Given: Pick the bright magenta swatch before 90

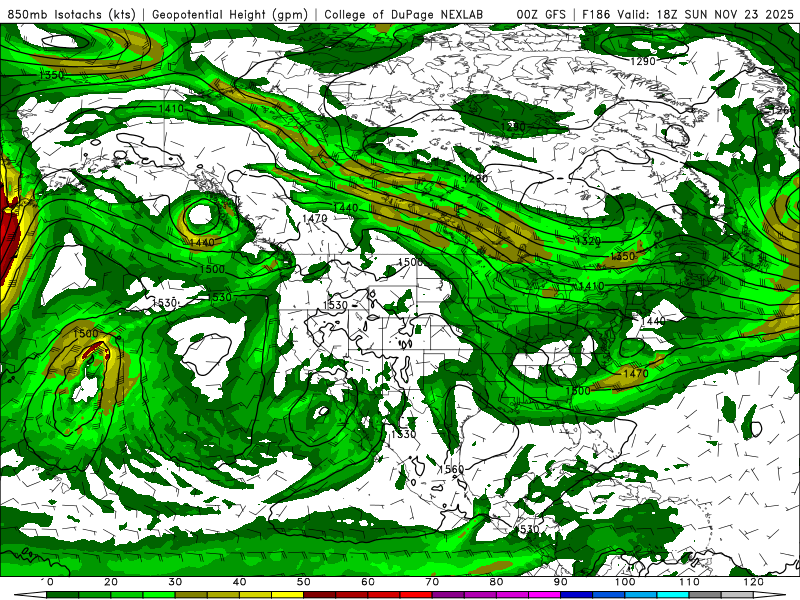Looking at the screenshot, I should point(544,595).
